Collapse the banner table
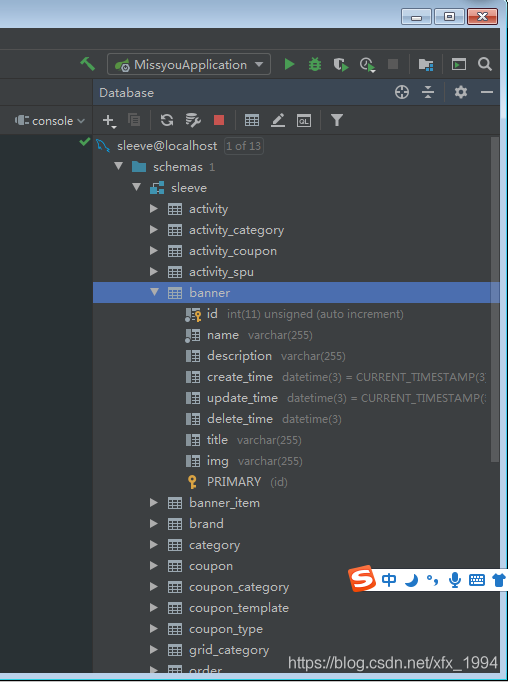 pyautogui.click(x=154, y=292)
